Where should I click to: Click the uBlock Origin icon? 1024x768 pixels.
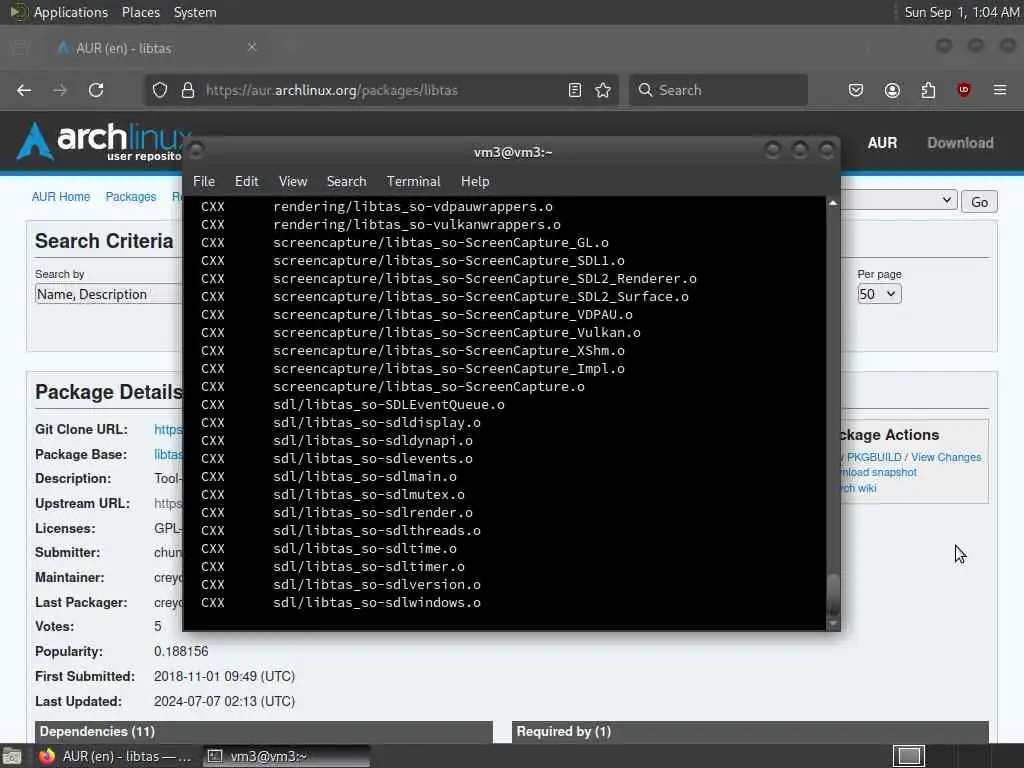point(963,90)
